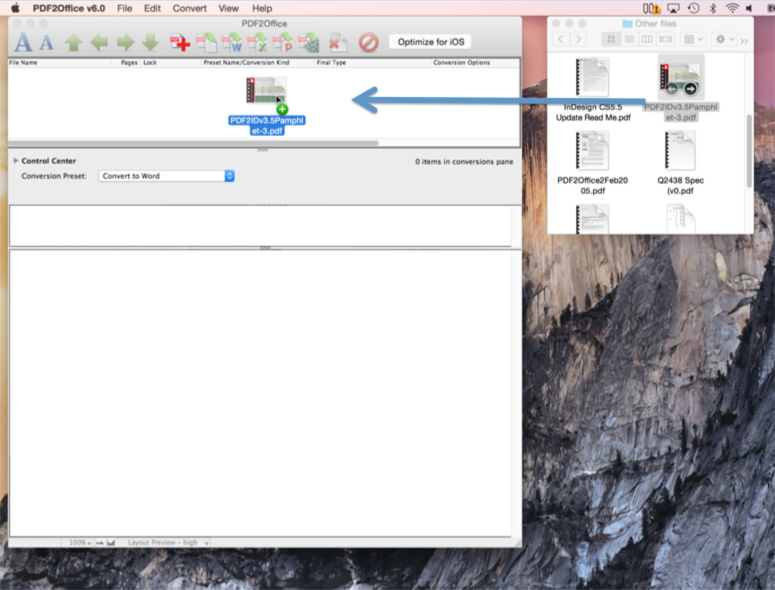
Task: Open the Finder arrange-by dropdown
Action: pyautogui.click(x=693, y=39)
